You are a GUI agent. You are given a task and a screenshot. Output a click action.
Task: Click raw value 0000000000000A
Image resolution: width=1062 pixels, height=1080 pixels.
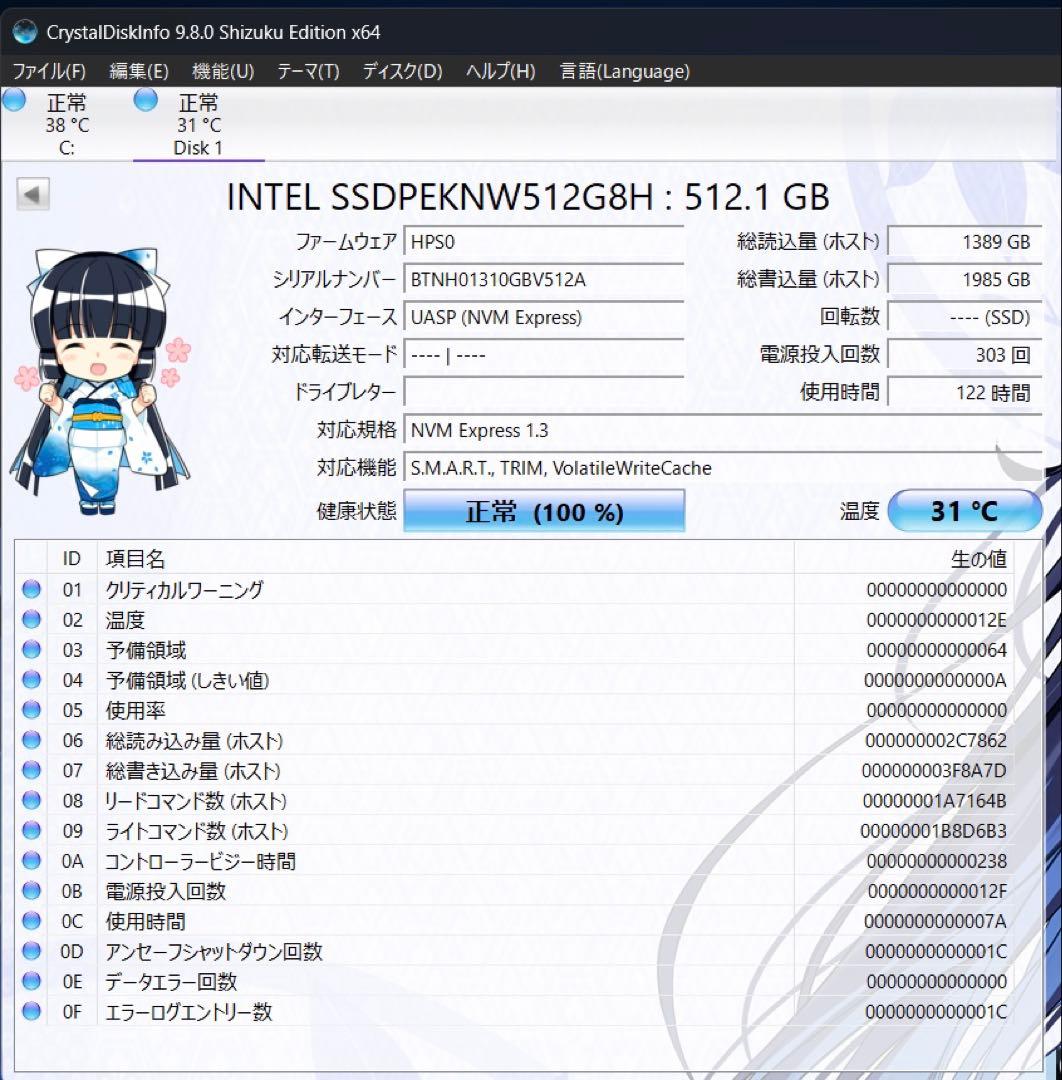(935, 680)
